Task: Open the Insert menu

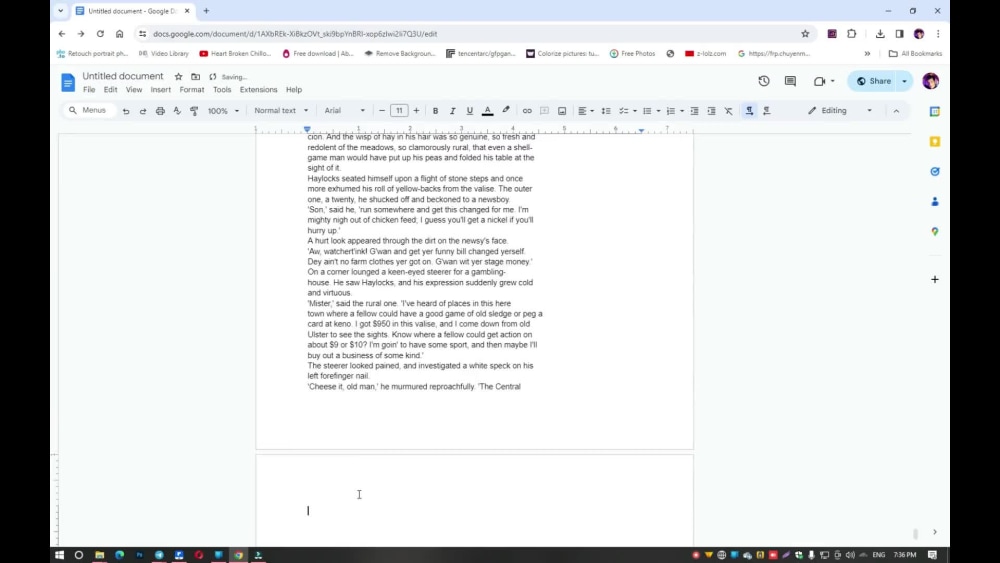Action: pos(161,90)
